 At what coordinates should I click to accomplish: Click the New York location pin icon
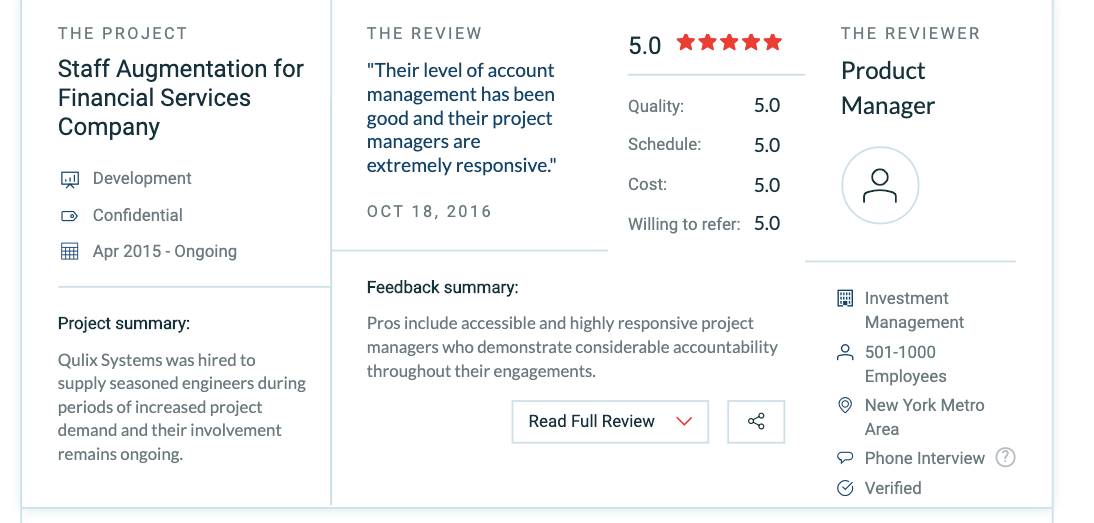click(x=845, y=405)
